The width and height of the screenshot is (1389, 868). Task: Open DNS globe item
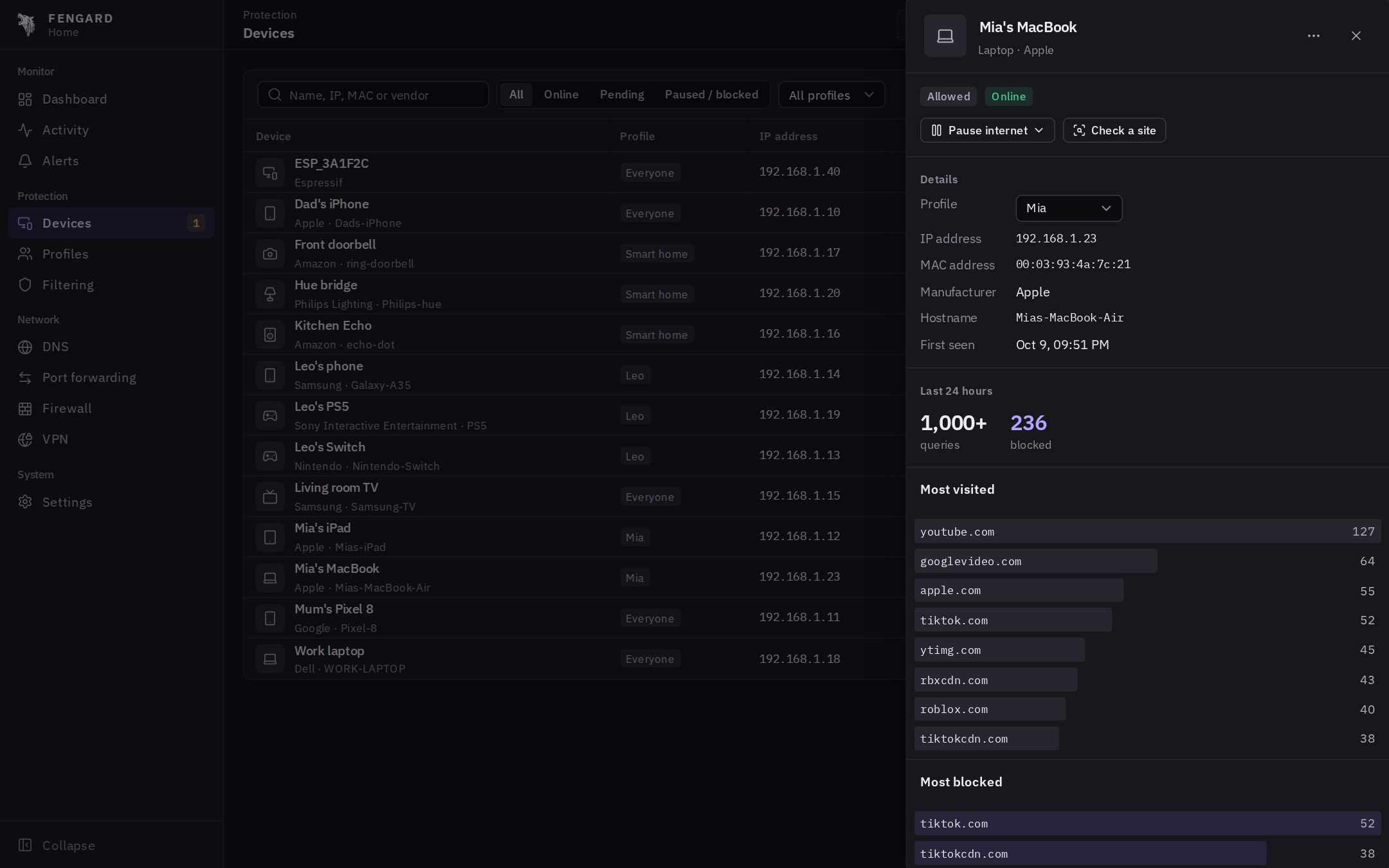click(x=111, y=347)
